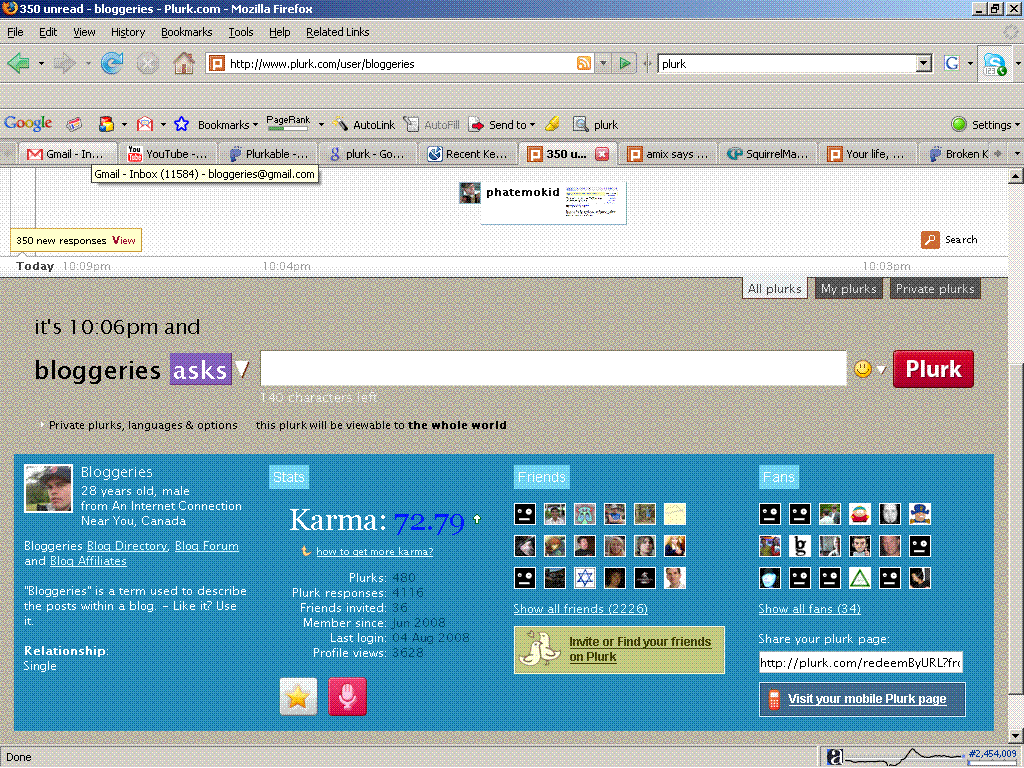Switch to the 'amix says ...' tab

tap(667, 154)
